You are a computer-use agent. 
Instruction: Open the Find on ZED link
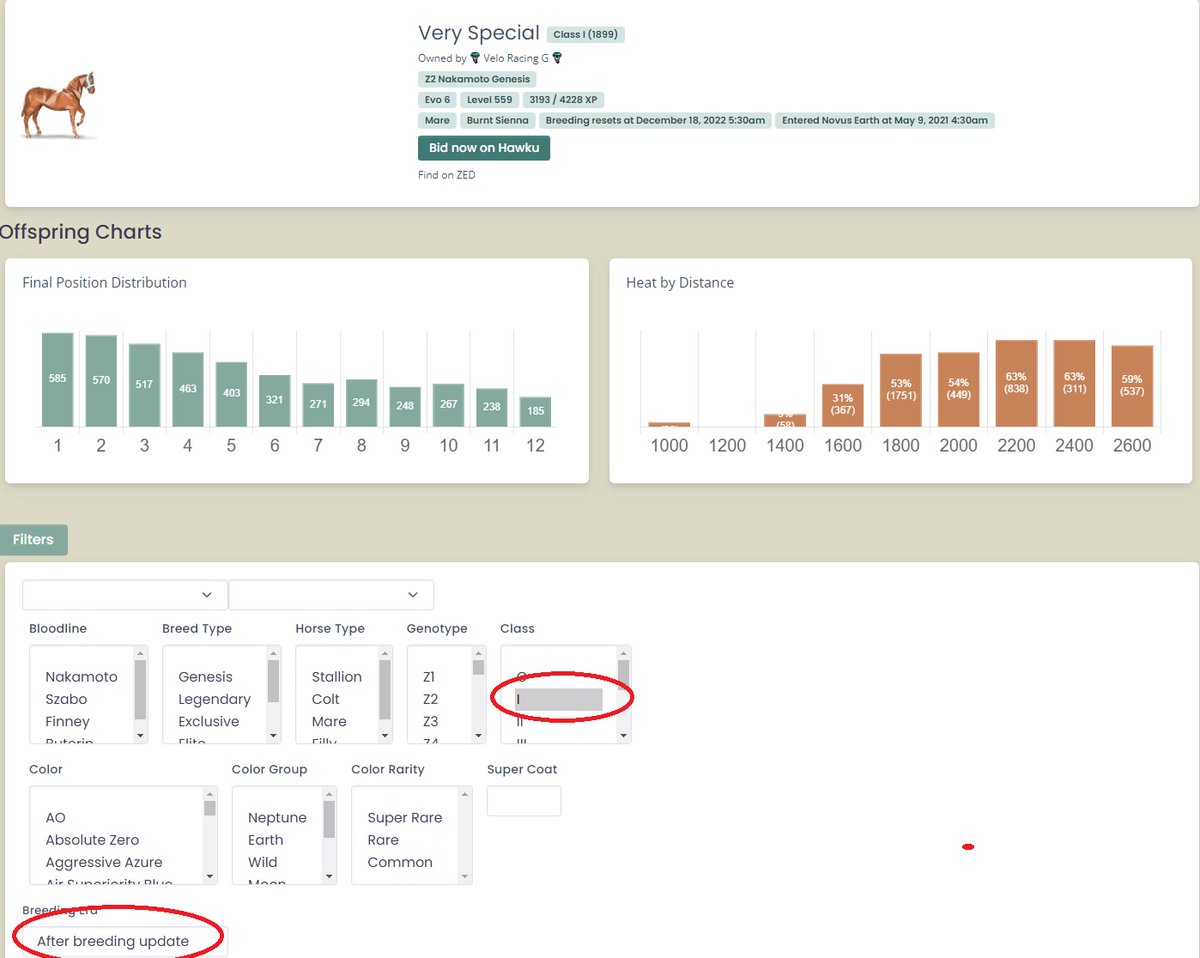(447, 175)
